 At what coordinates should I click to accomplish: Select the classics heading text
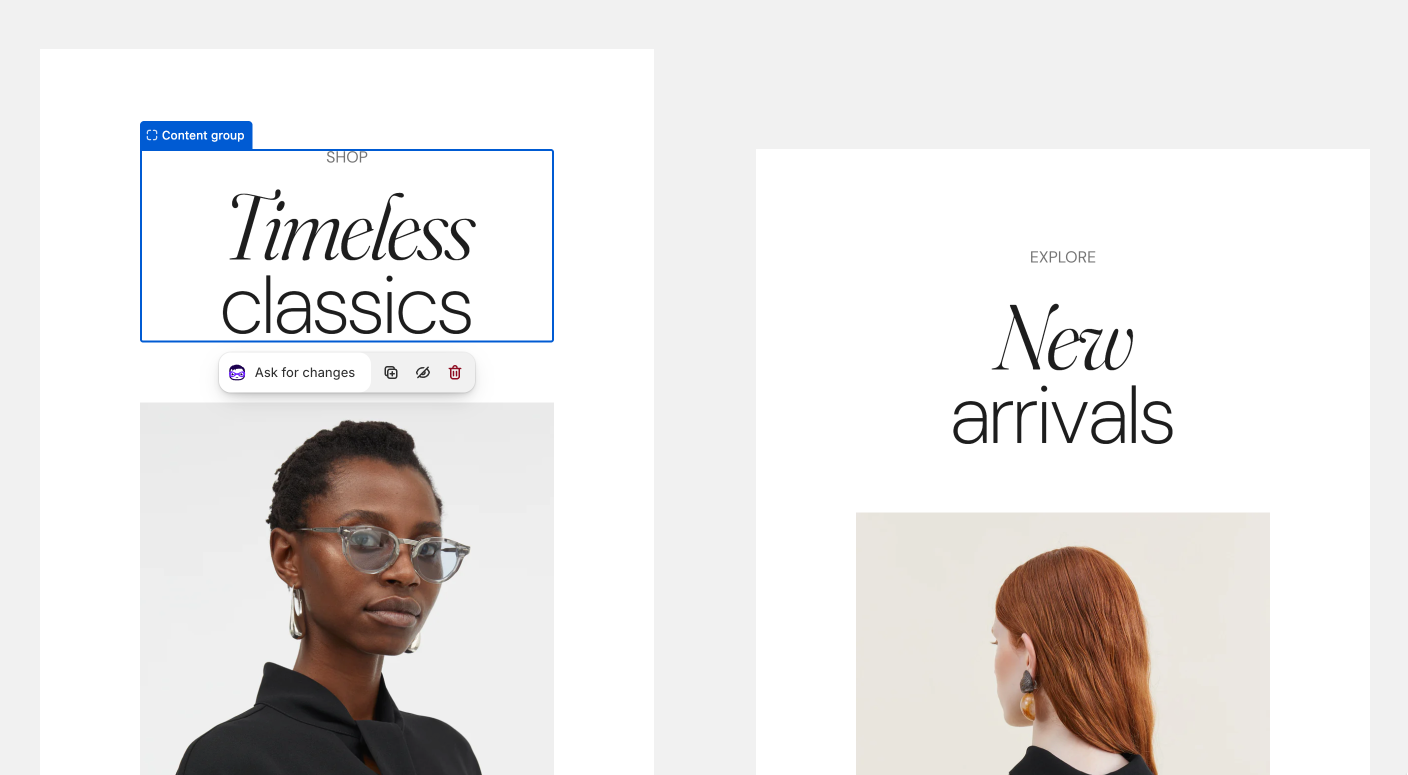coord(346,307)
